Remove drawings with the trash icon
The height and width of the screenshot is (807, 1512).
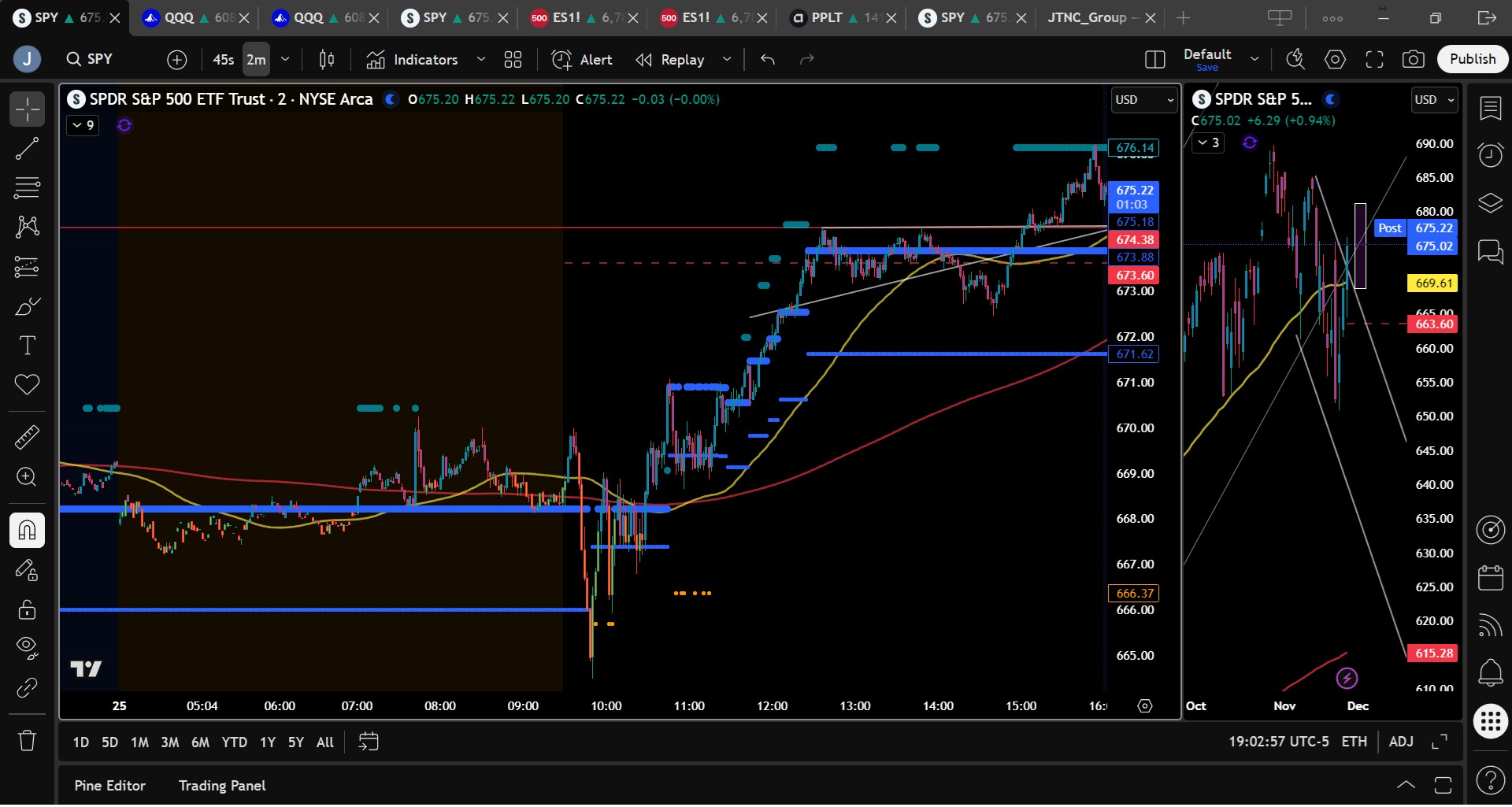click(27, 740)
